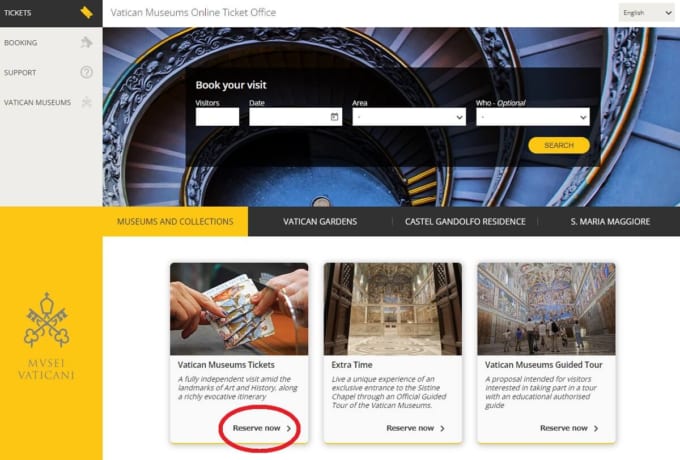Viewport: 680px width, 460px height.
Task: Open S. Maria Maggiore tab
Action: 610,221
